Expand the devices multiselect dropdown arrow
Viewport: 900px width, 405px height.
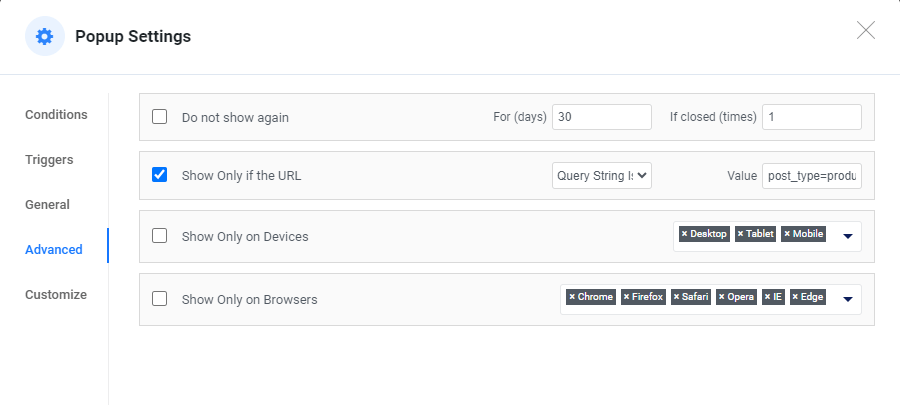[847, 236]
